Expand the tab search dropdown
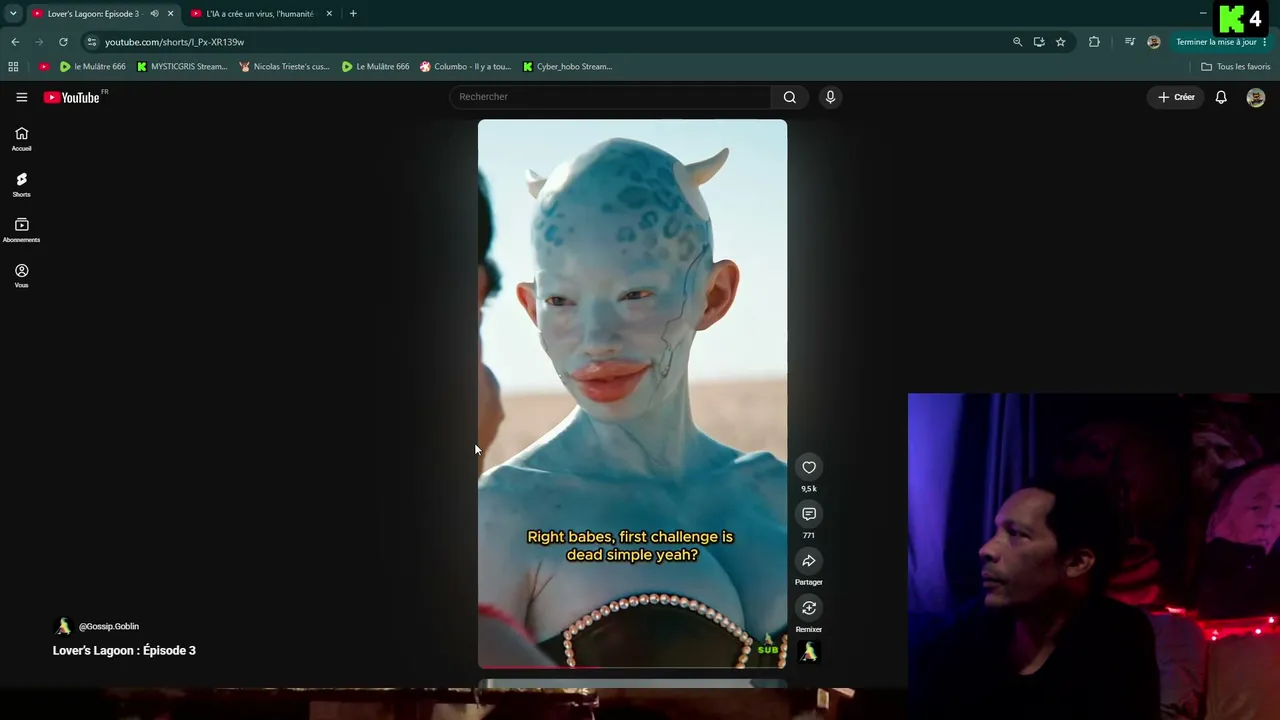The image size is (1280, 720). [x=13, y=14]
